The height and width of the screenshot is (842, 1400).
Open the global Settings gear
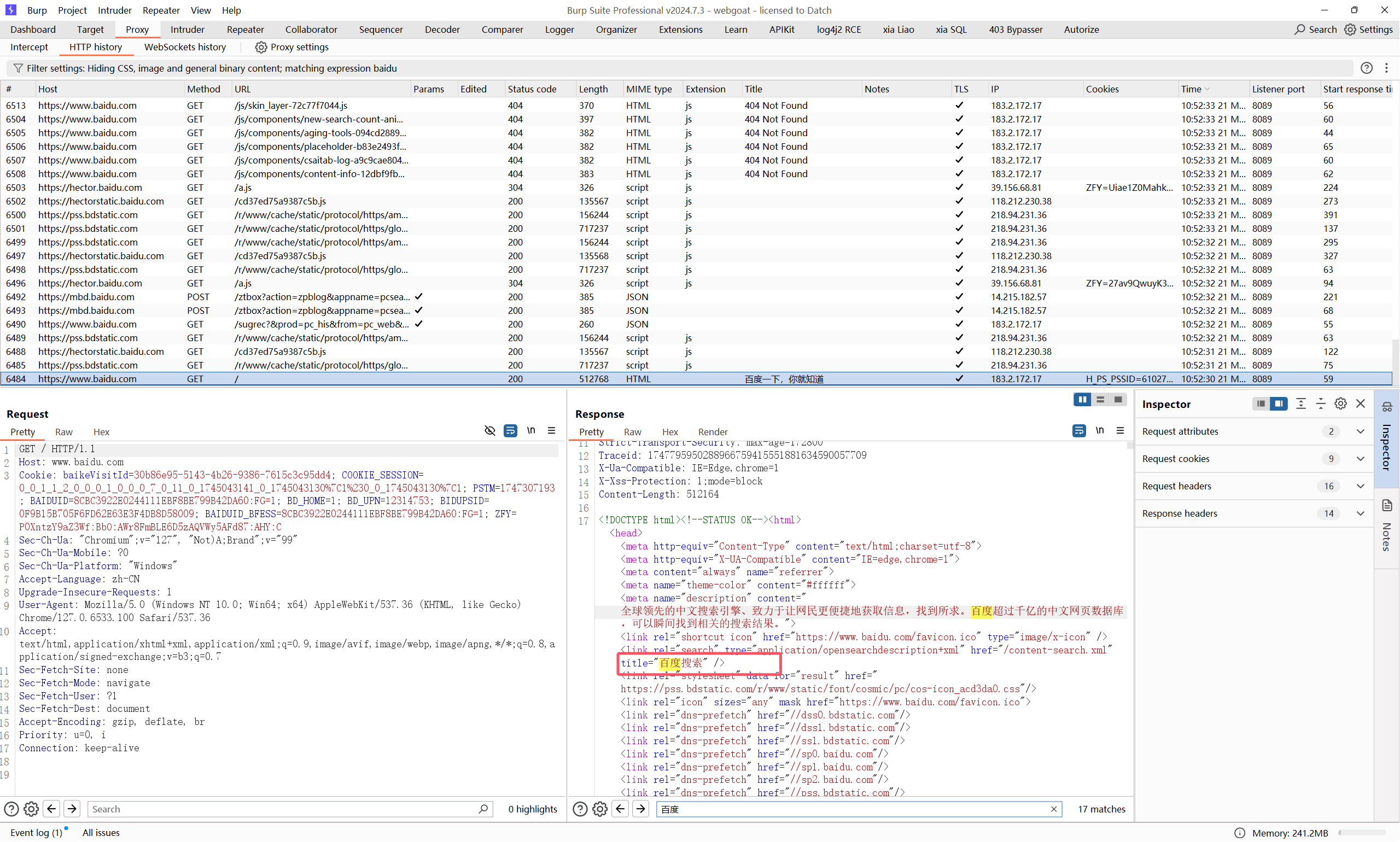(x=1351, y=30)
